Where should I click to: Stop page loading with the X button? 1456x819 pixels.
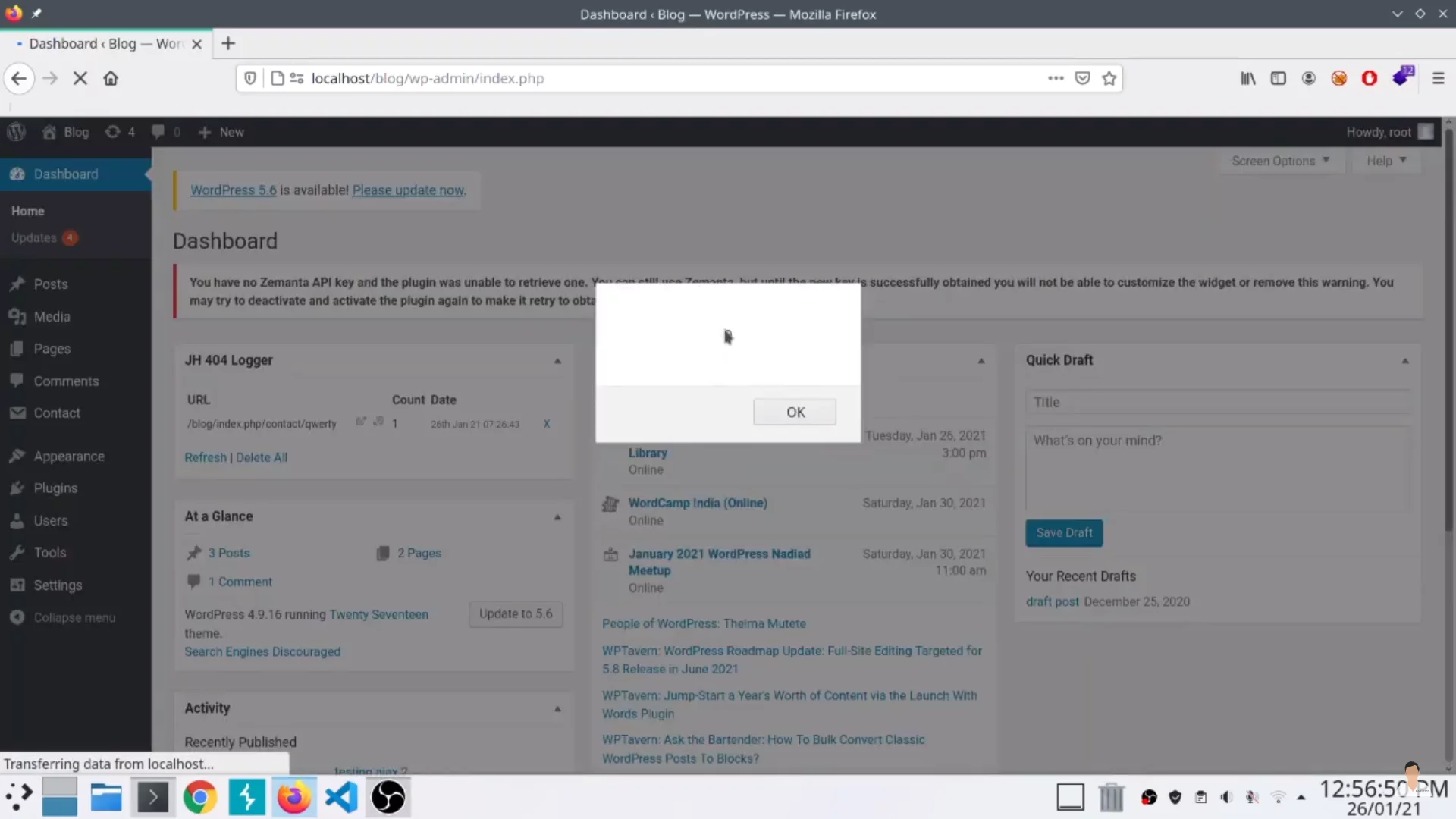80,78
